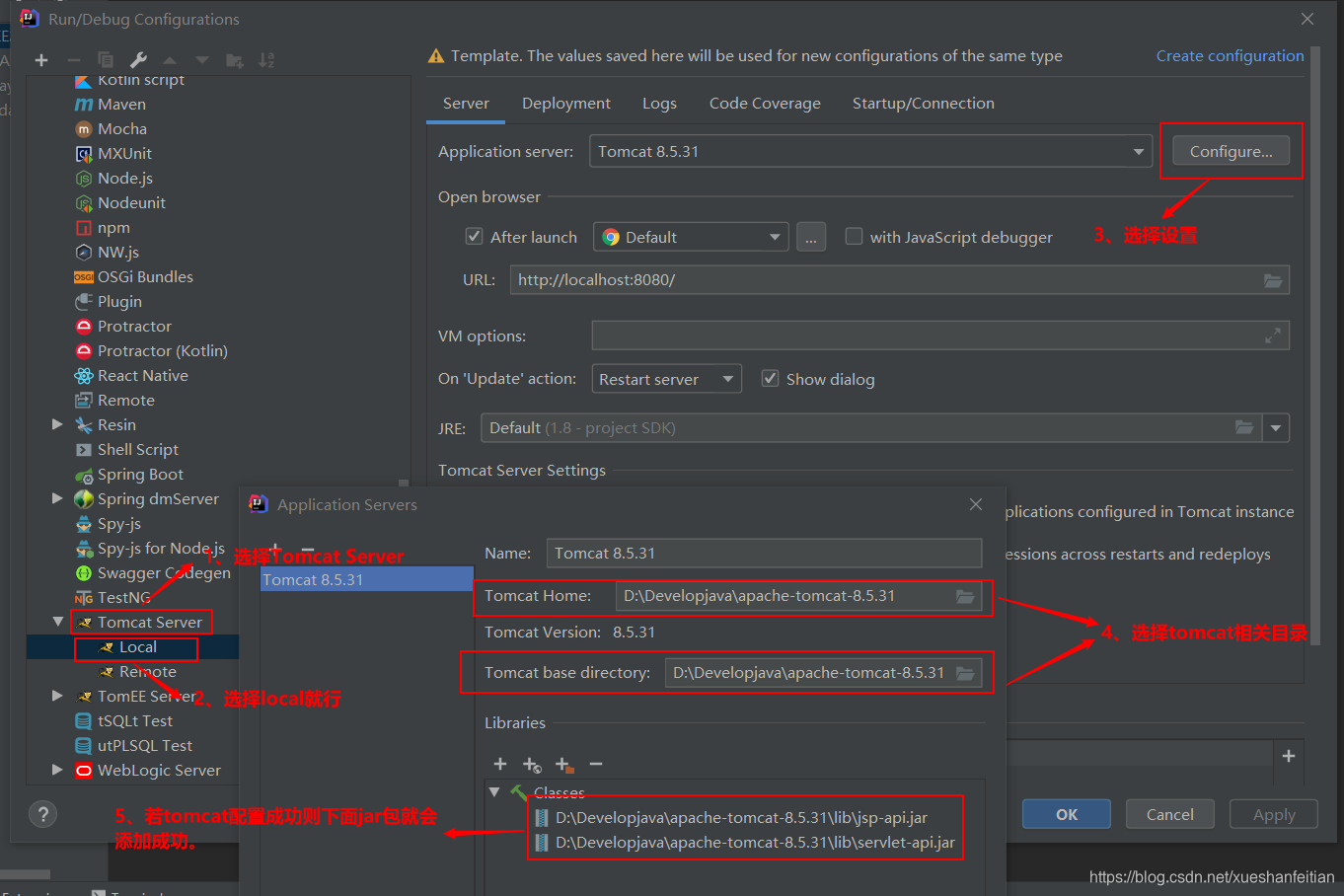Select Tomcat 8.5.31 in servers list
1344x896 pixels.
click(367, 580)
